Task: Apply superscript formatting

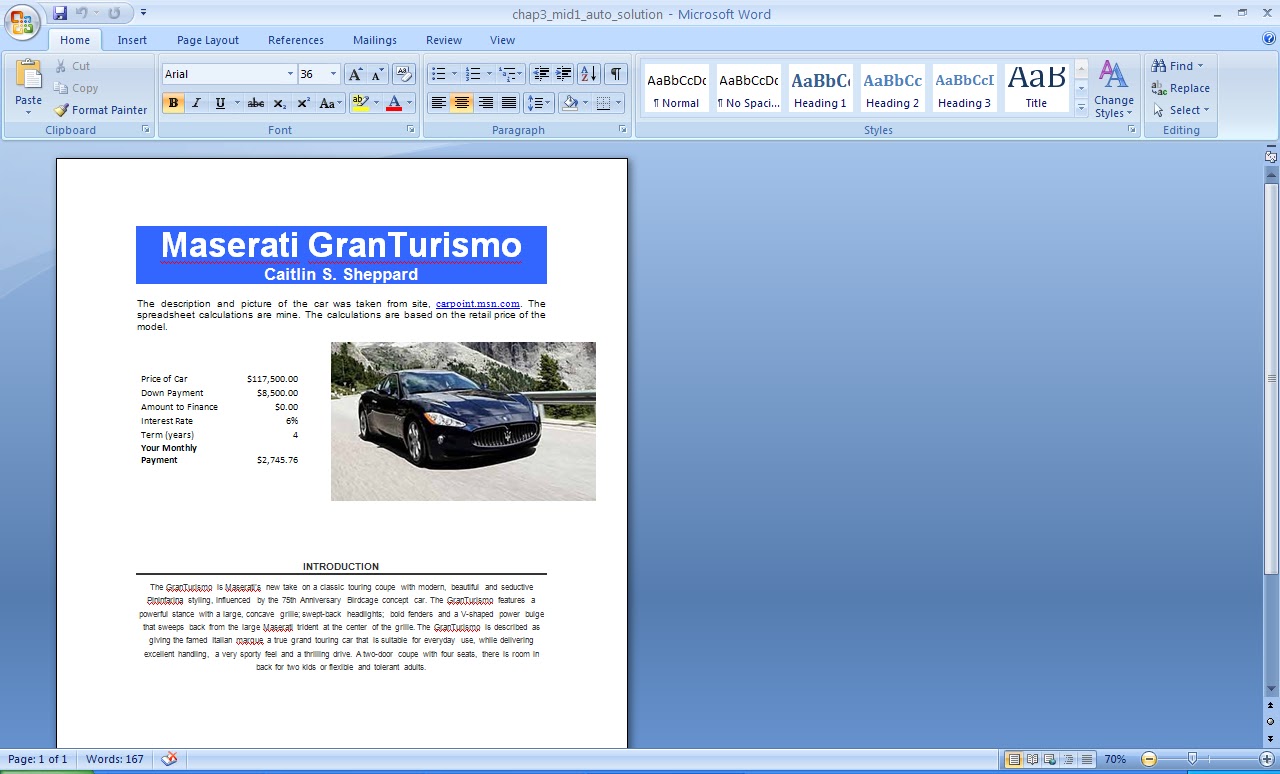Action: [x=303, y=103]
